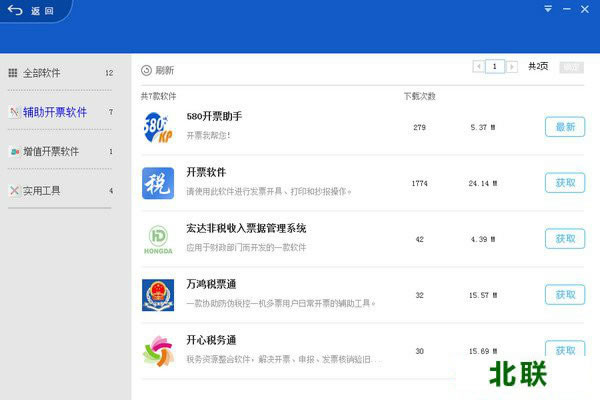Click the colorful 开心税务通 icon
This screenshot has height=400, width=600.
[158, 350]
